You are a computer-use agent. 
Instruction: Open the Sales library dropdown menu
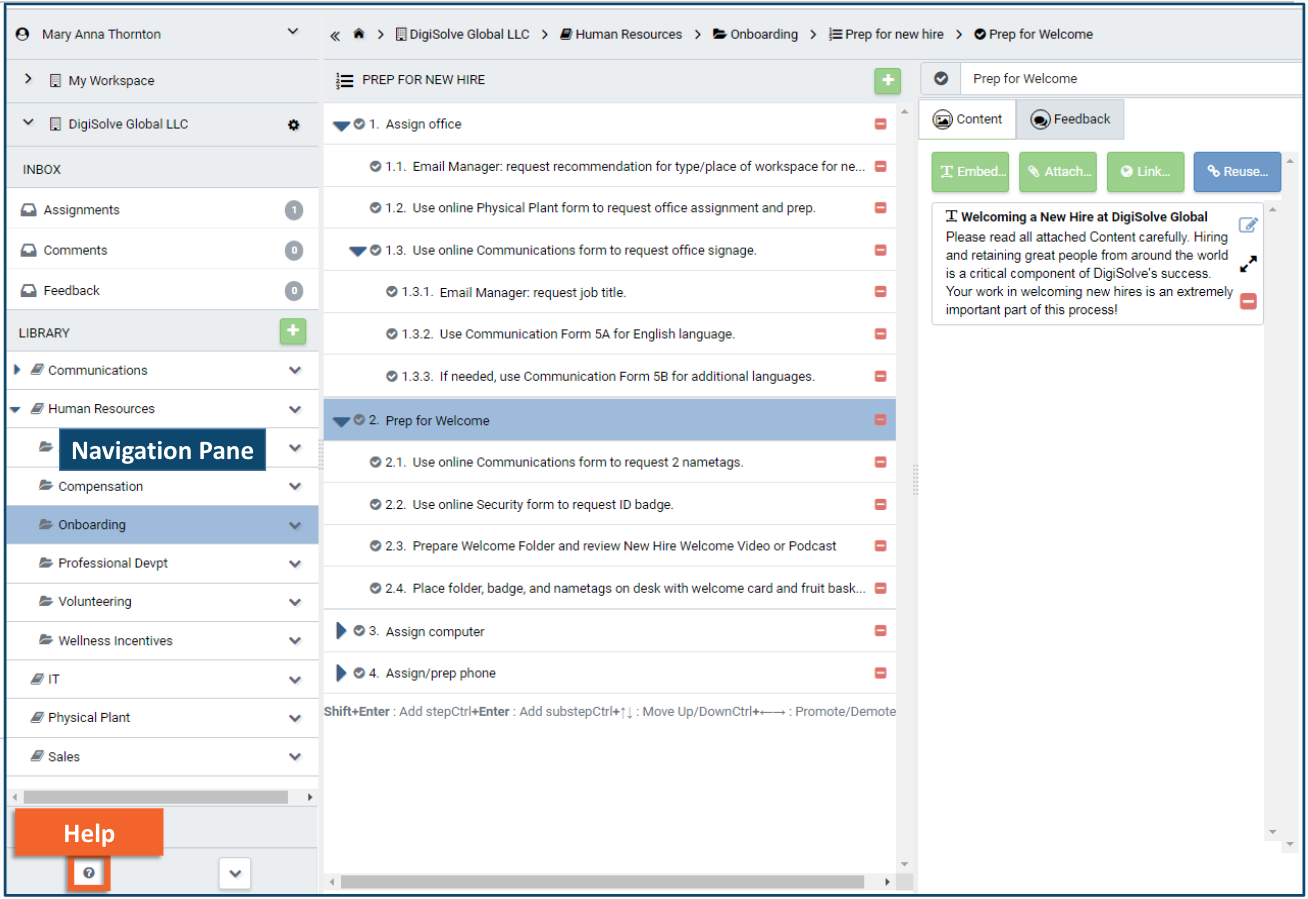295,757
